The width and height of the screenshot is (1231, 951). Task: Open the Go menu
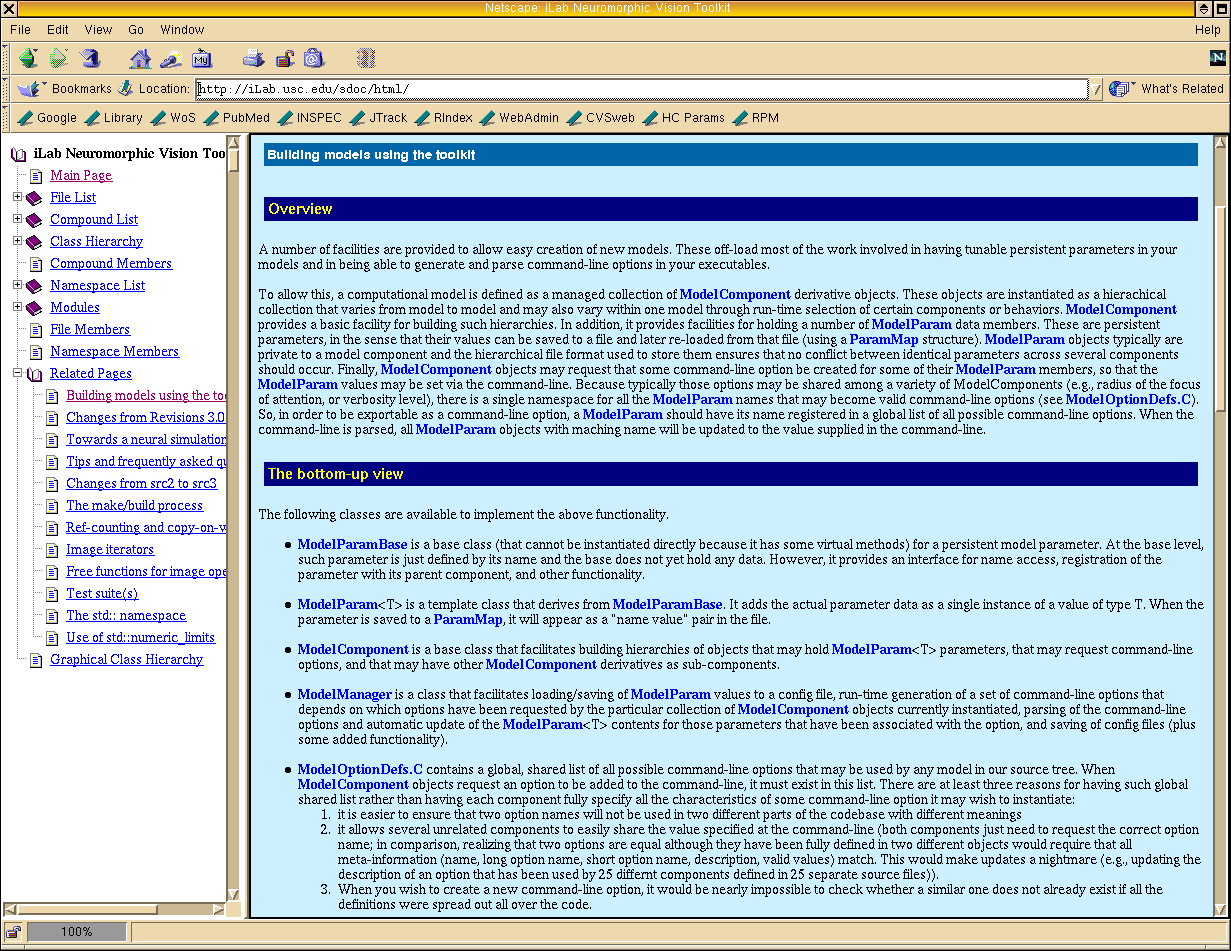(136, 30)
